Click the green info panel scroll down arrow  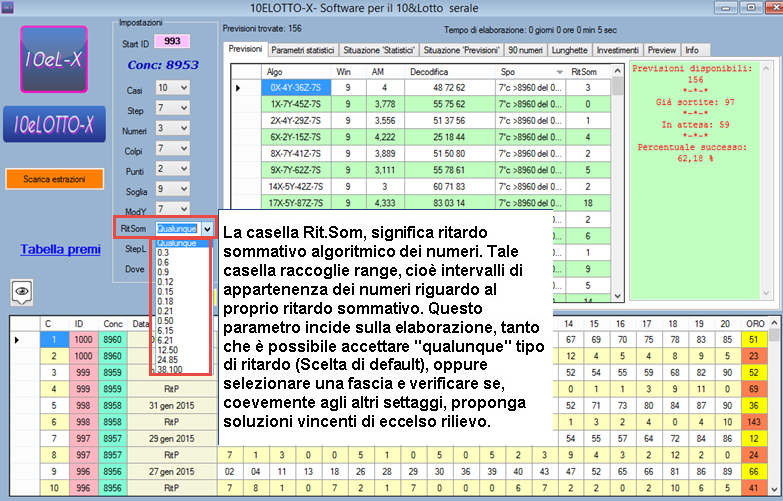tap(767, 294)
